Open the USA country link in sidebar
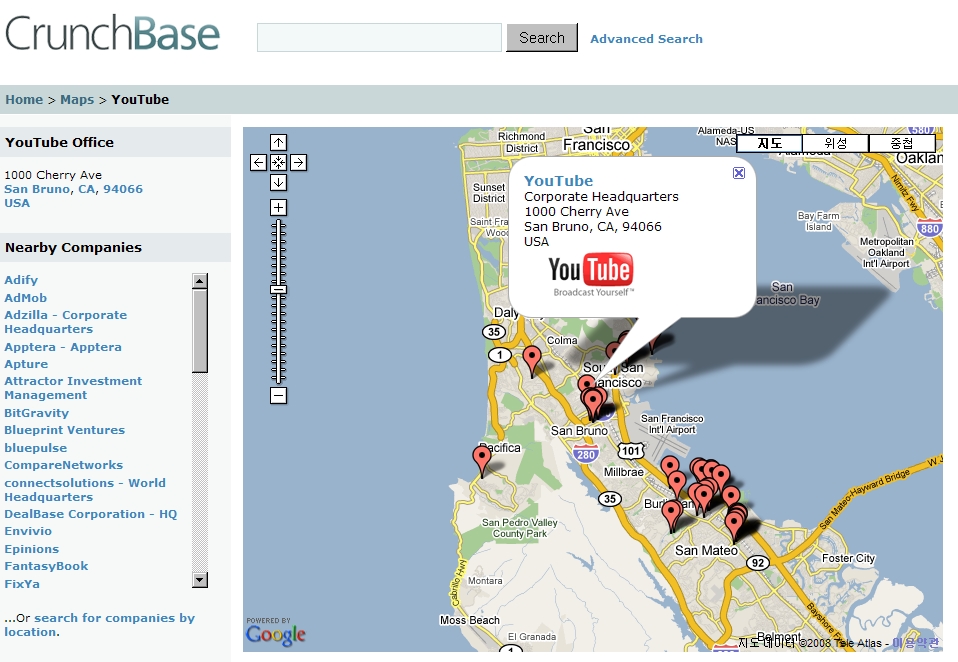 point(17,203)
